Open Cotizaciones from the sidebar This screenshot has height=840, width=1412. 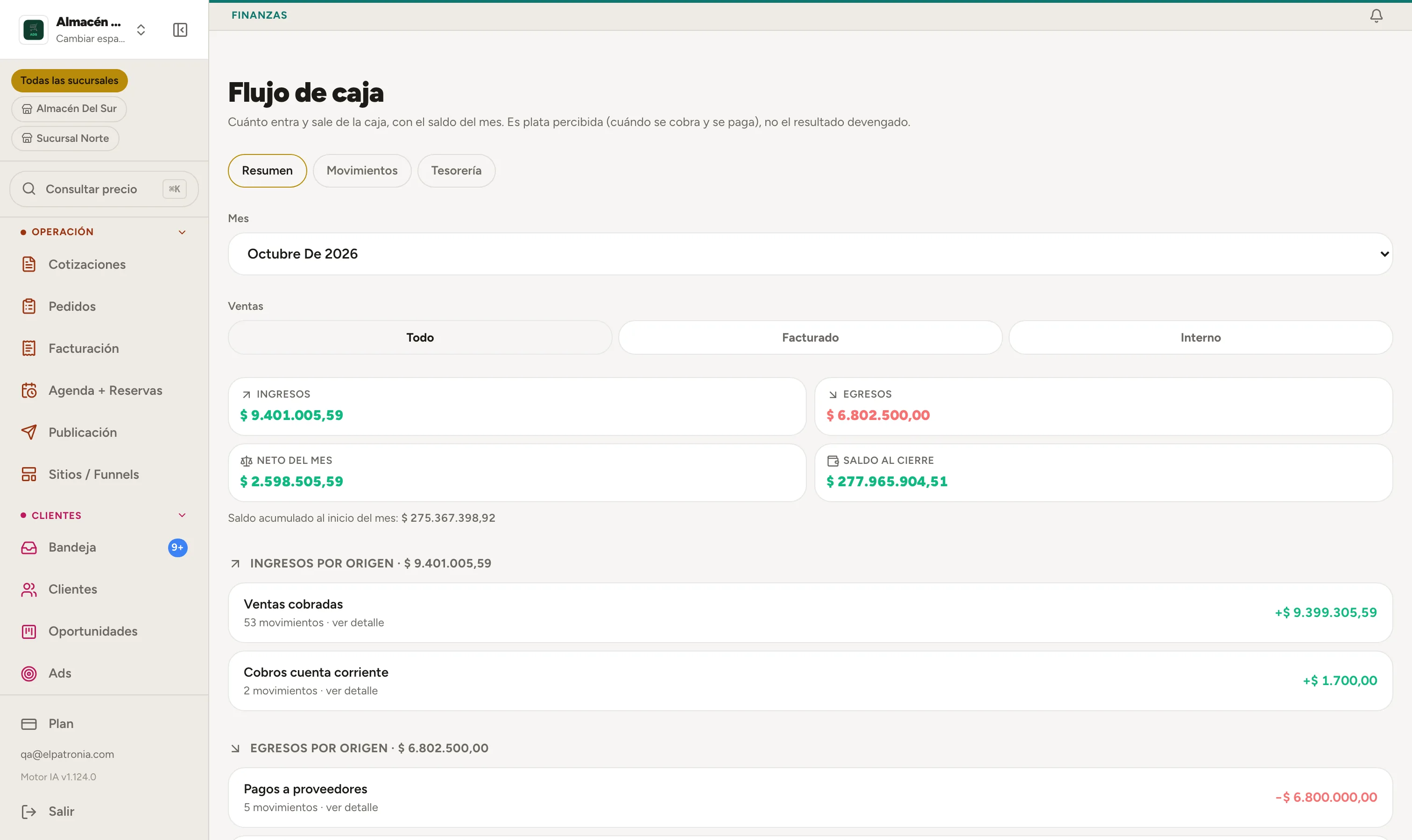[x=104, y=264]
